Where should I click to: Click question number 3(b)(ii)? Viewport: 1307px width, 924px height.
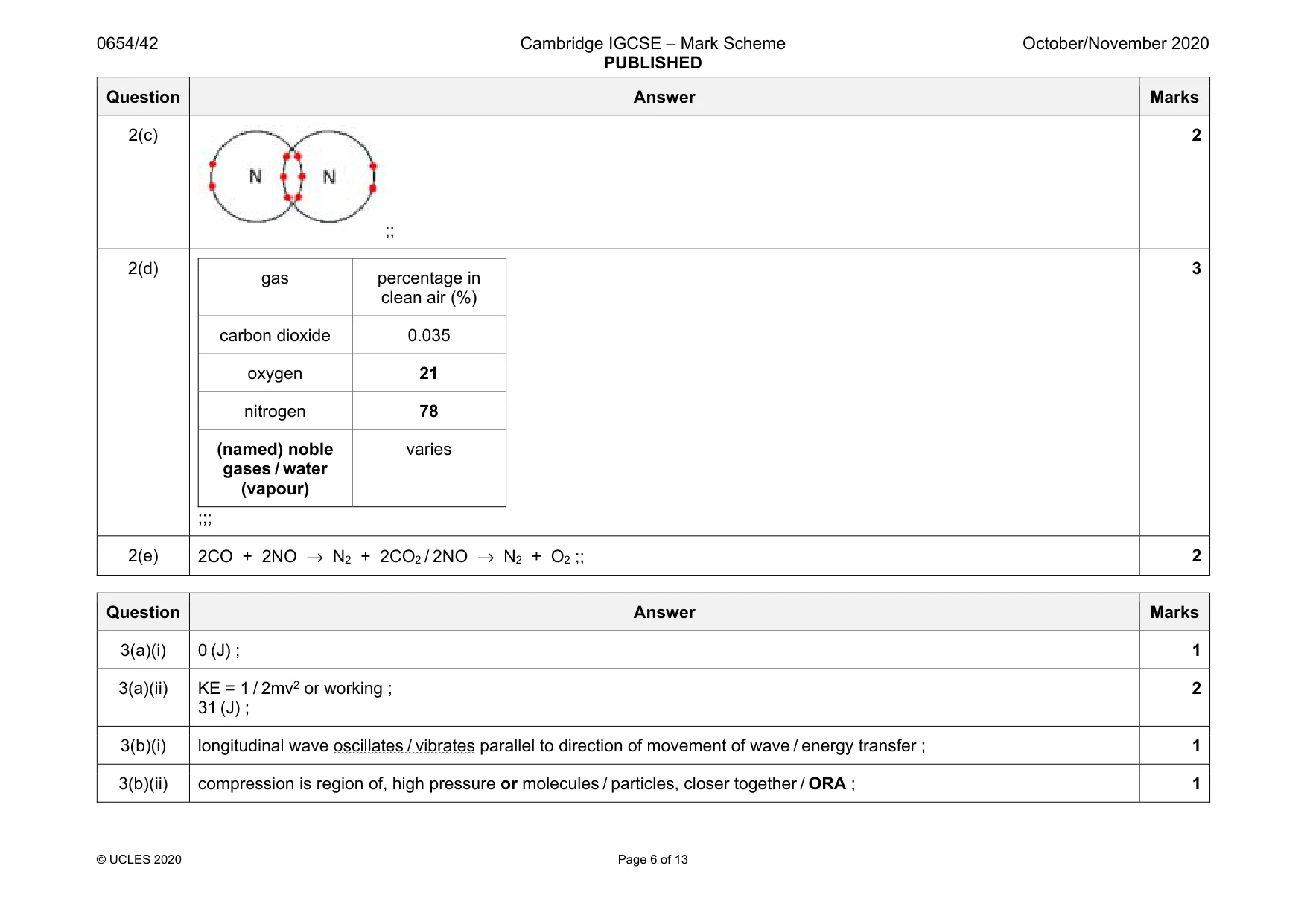pos(143,783)
